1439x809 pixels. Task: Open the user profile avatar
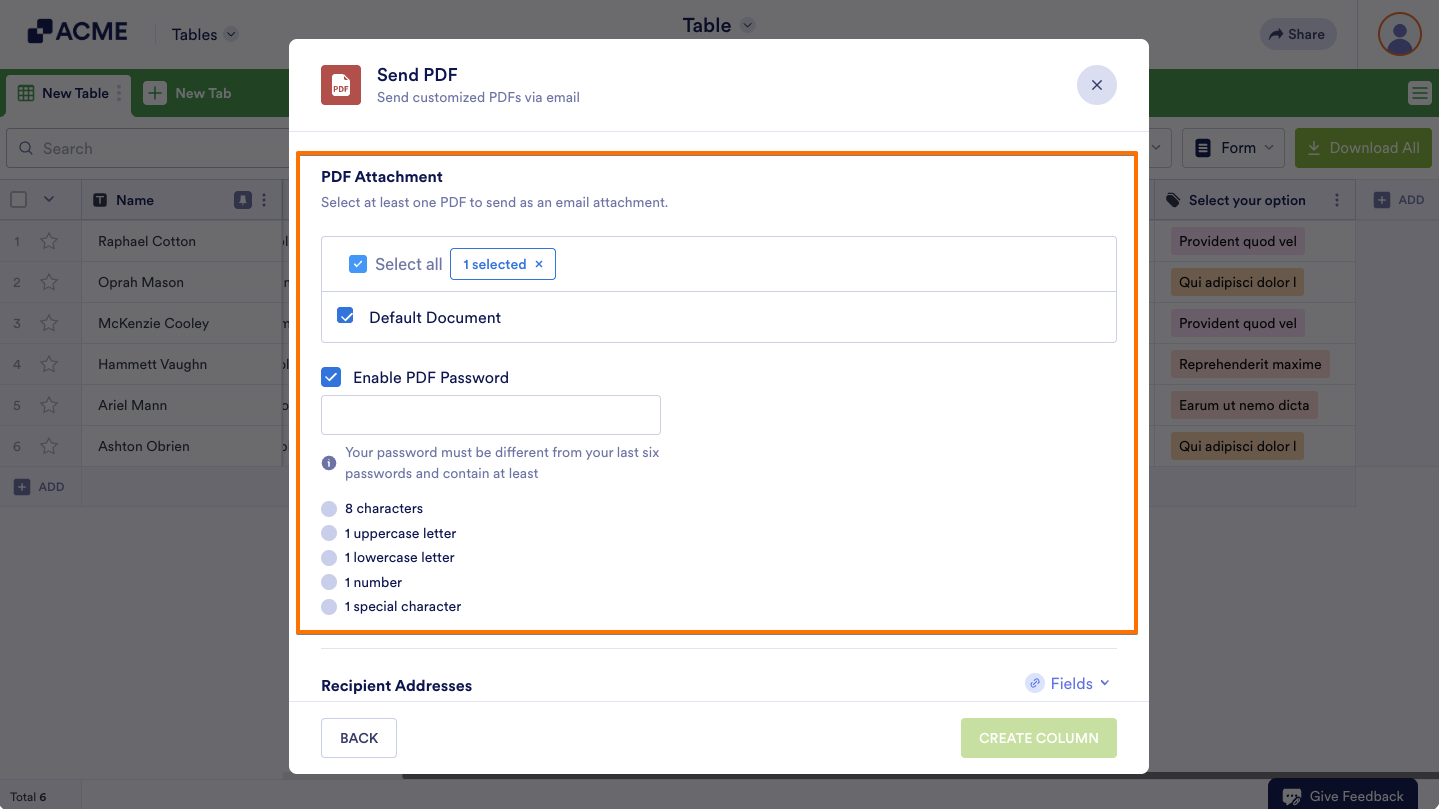[x=1399, y=34]
